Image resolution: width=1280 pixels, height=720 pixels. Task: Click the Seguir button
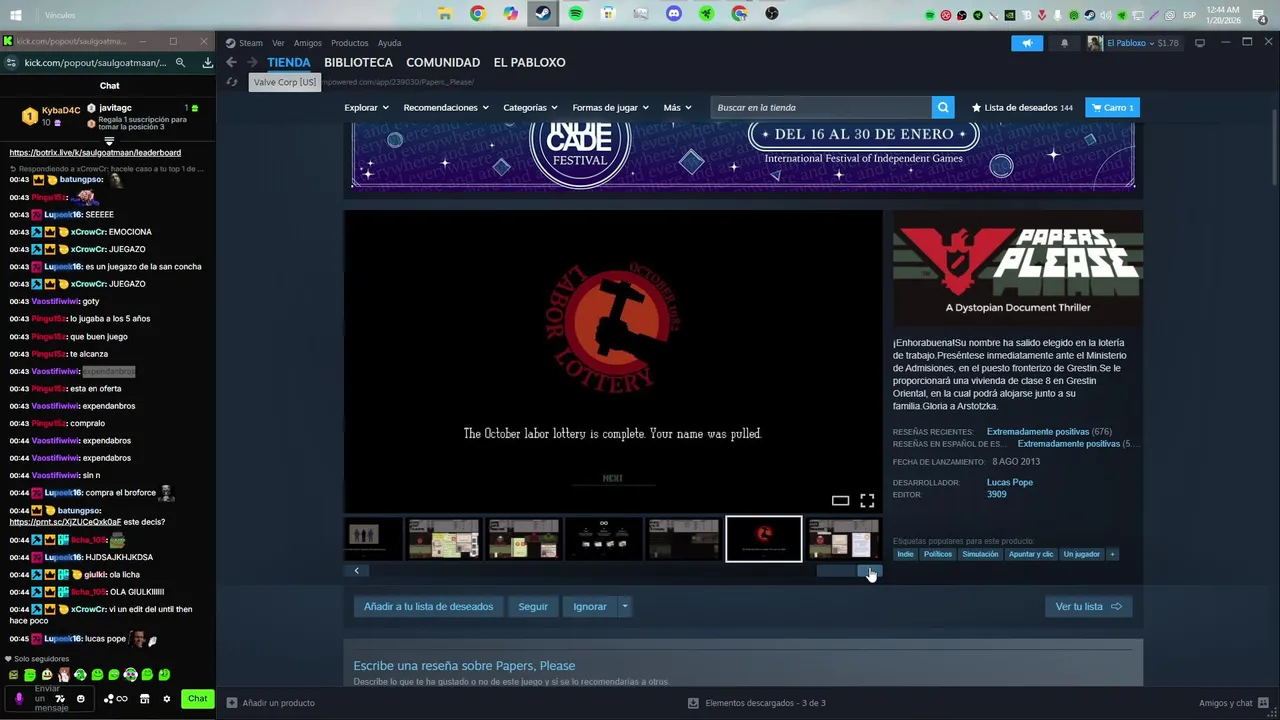533,606
